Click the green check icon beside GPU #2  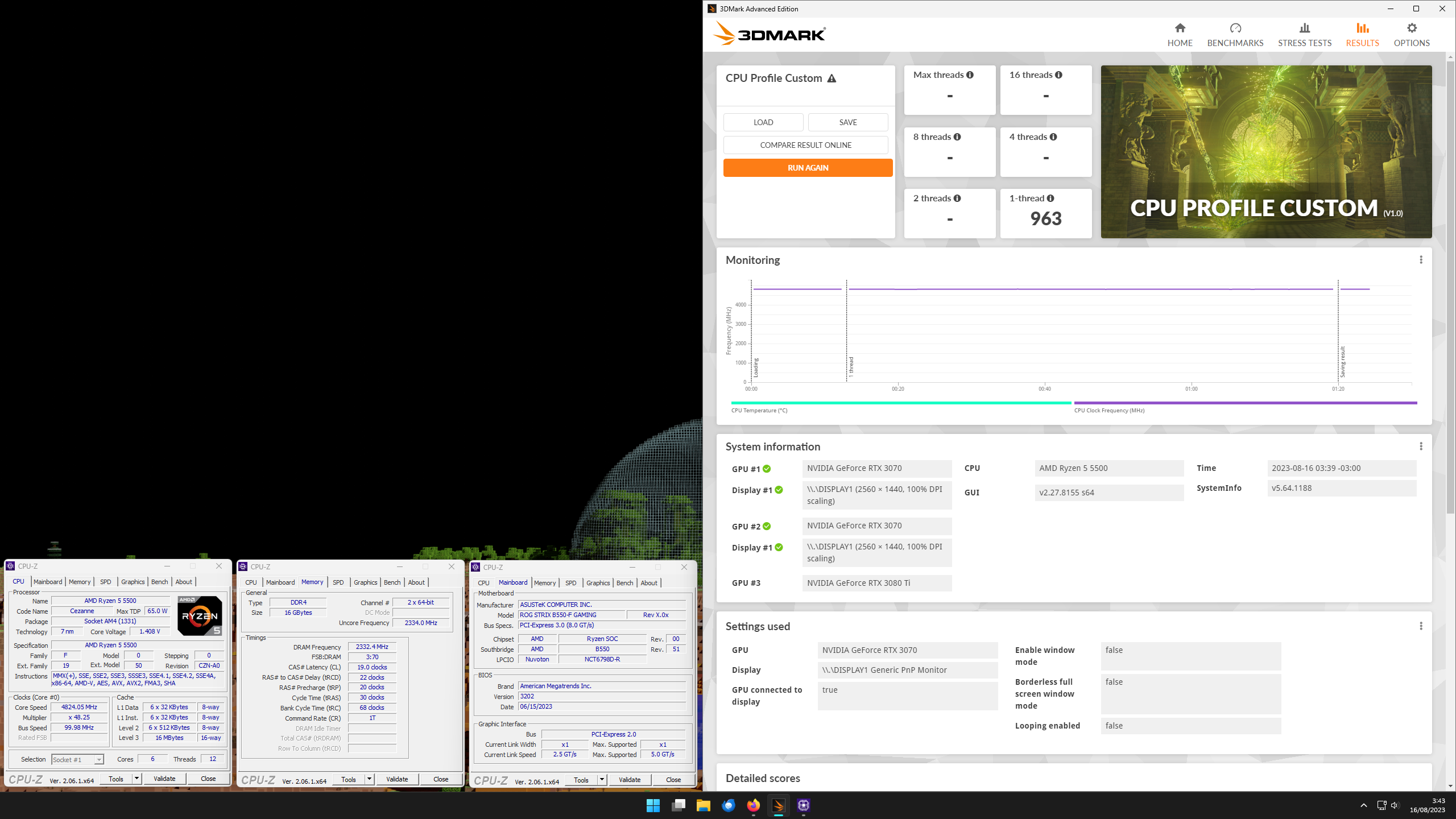point(767,526)
